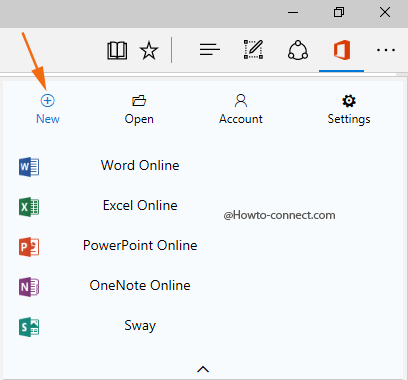Image resolution: width=408 pixels, height=380 pixels.
Task: Click the Account person icon
Action: click(241, 100)
